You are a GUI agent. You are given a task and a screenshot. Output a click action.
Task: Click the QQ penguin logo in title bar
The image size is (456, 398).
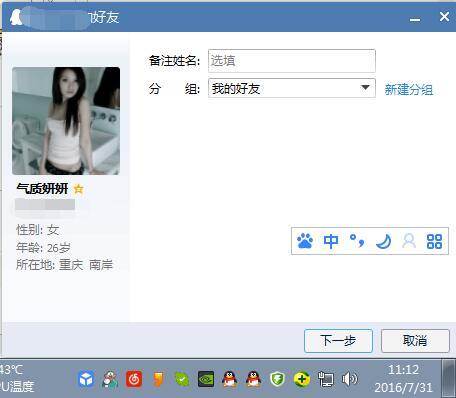[15, 17]
